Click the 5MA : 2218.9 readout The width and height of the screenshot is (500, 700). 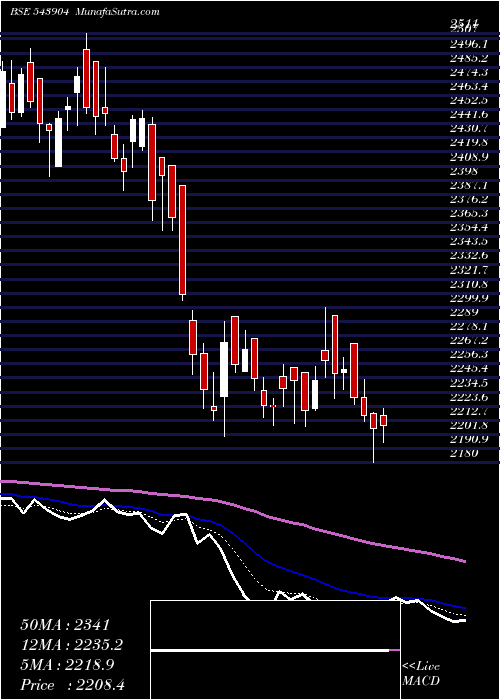point(67,665)
